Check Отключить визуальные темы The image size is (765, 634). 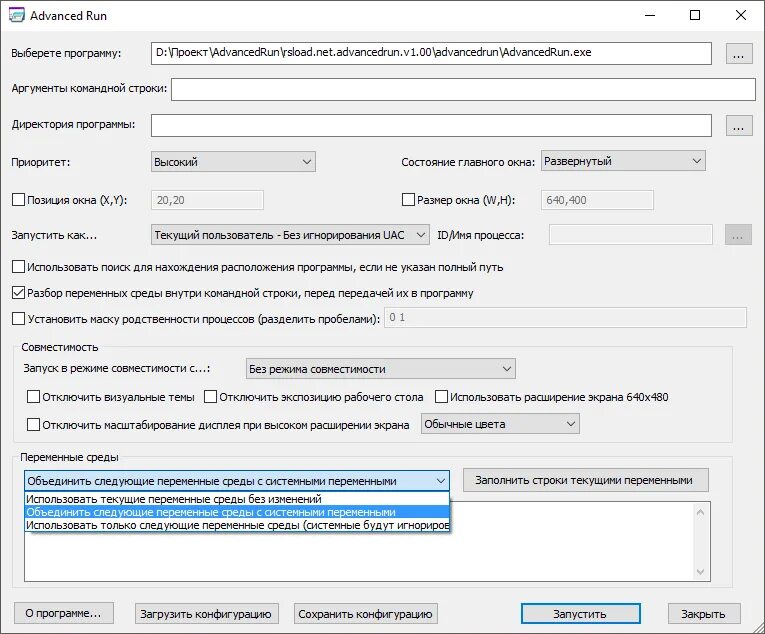click(x=34, y=397)
